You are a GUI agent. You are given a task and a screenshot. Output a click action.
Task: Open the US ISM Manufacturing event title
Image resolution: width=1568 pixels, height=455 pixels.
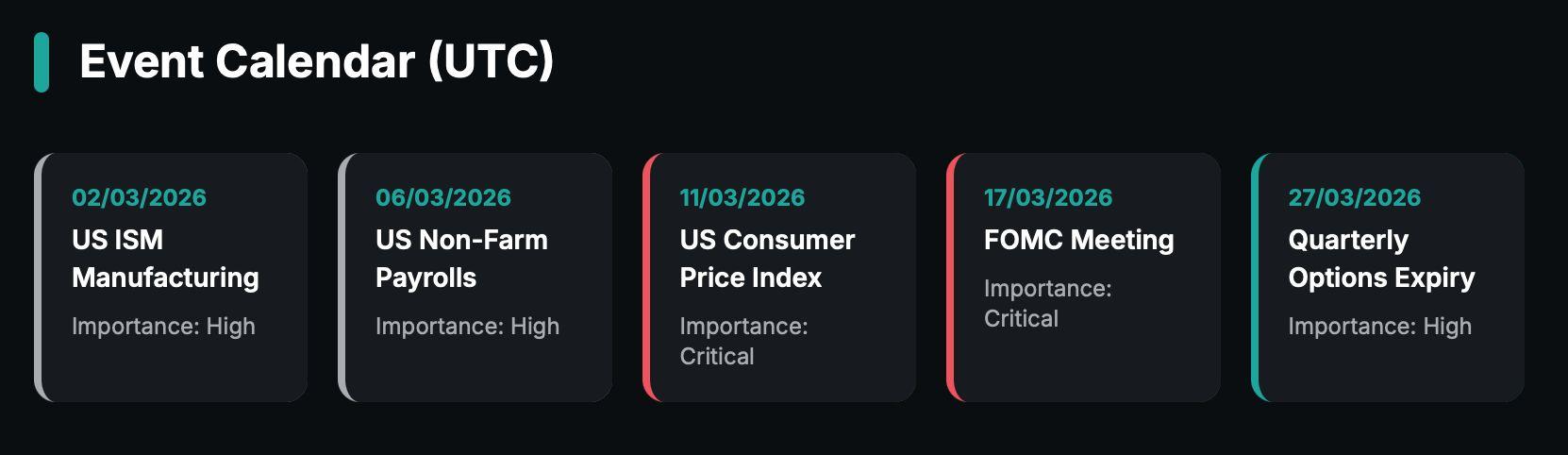[x=165, y=259]
